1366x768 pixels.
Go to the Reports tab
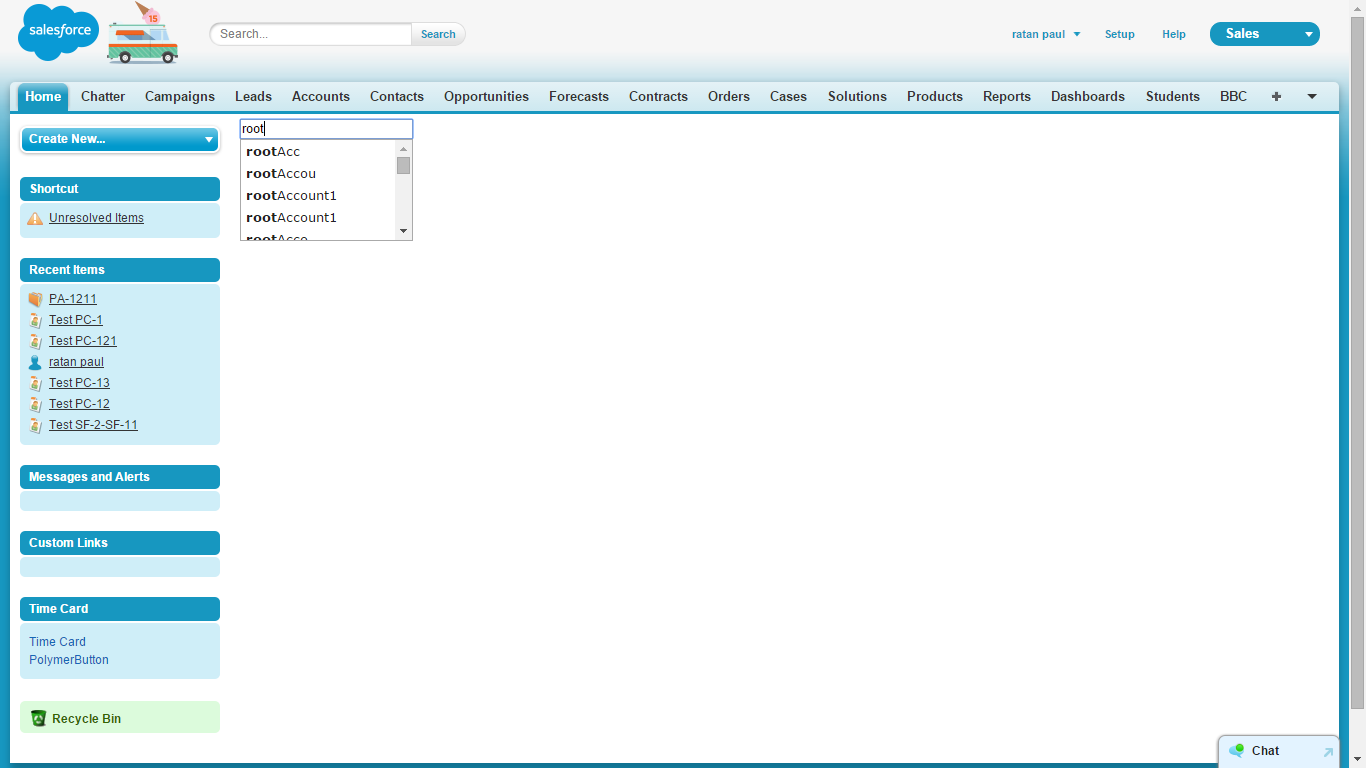1007,97
